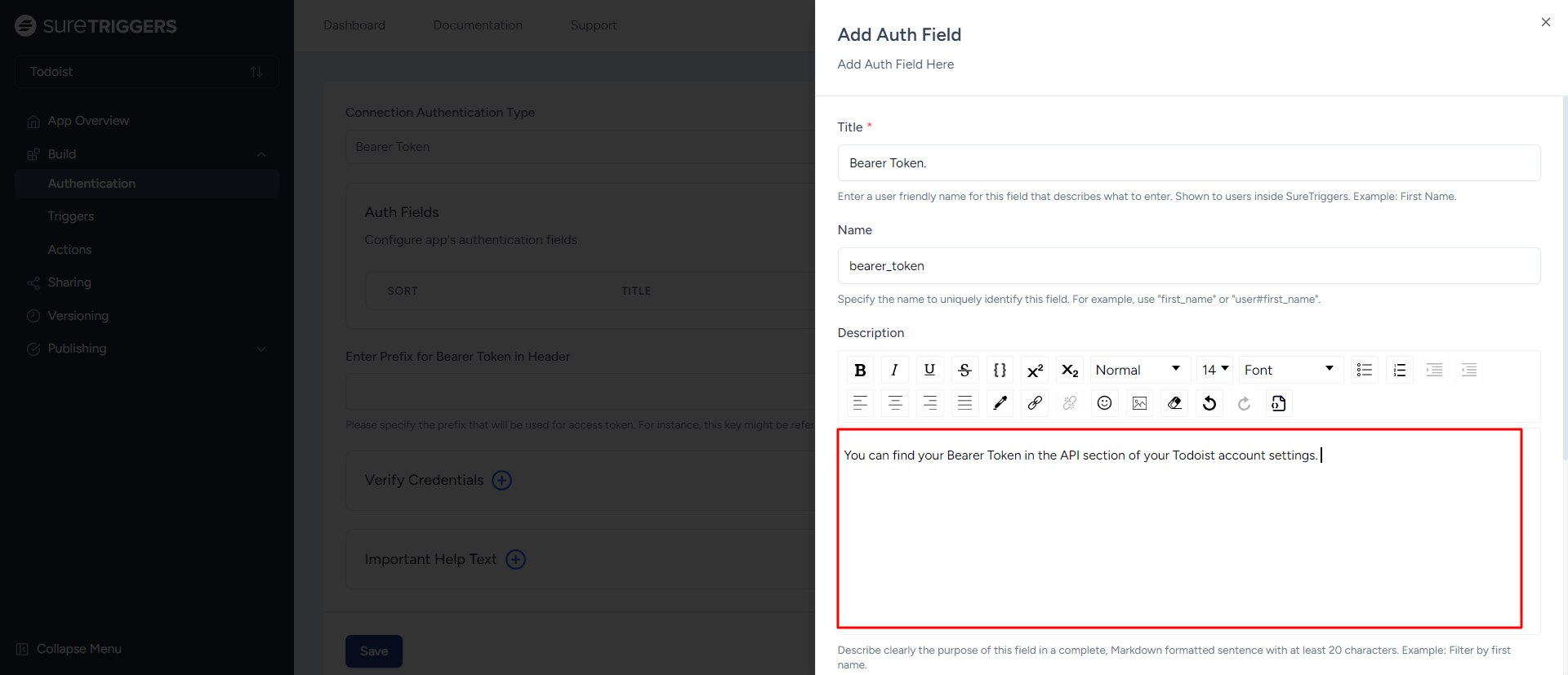Go to App Overview in the sidebar
Viewport: 1568px width, 675px height.
[88, 121]
